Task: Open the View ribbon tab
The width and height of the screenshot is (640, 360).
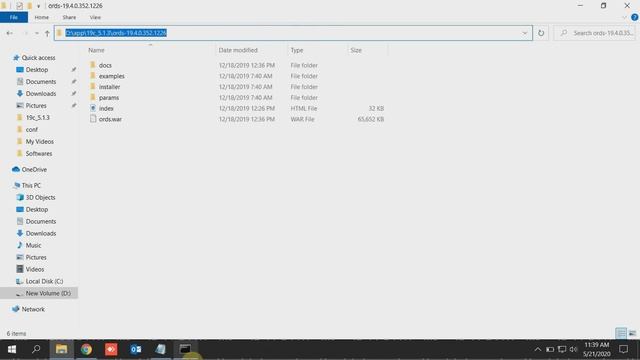Action: pyautogui.click(x=95, y=17)
